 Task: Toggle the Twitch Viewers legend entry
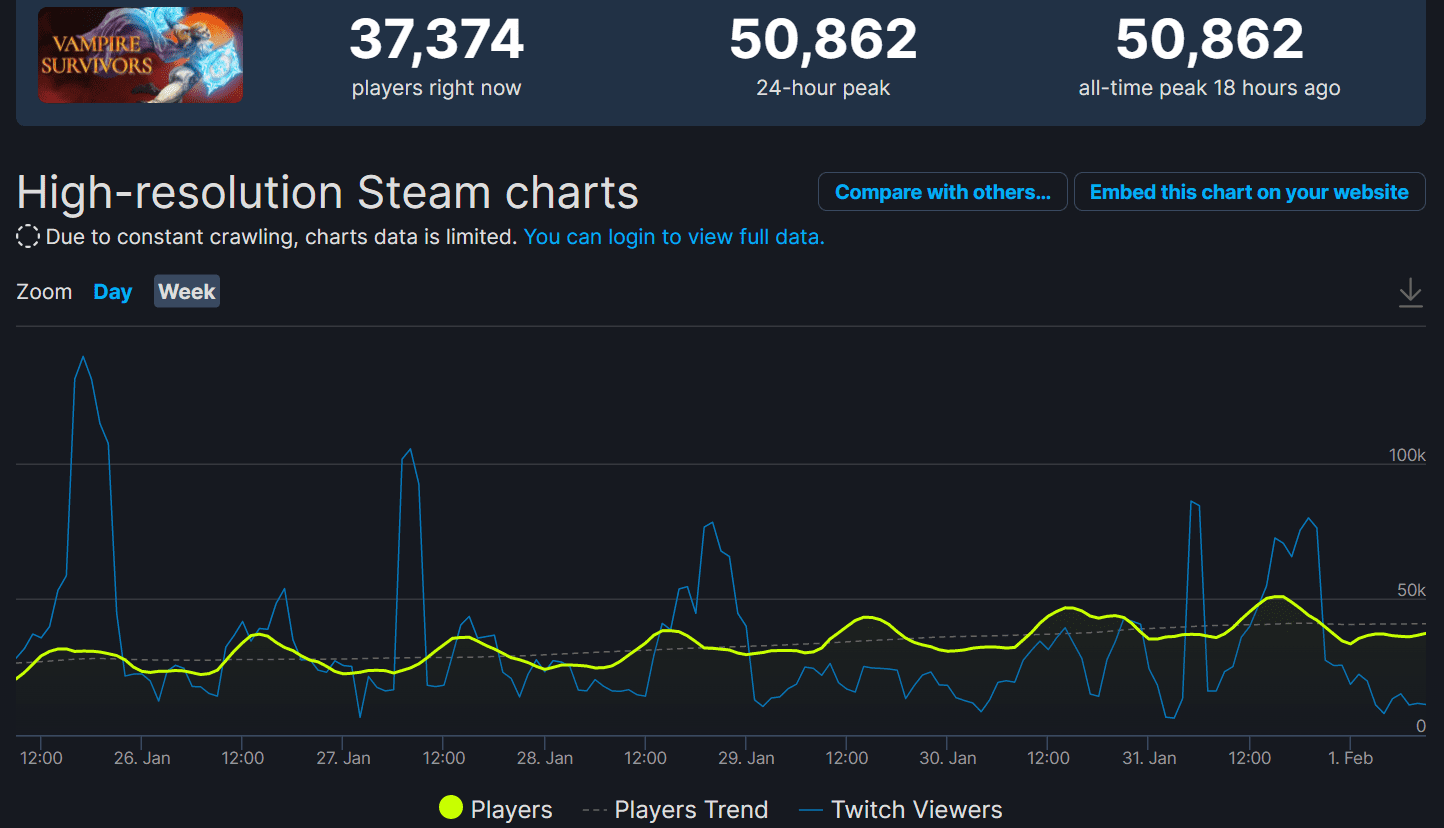tap(901, 809)
